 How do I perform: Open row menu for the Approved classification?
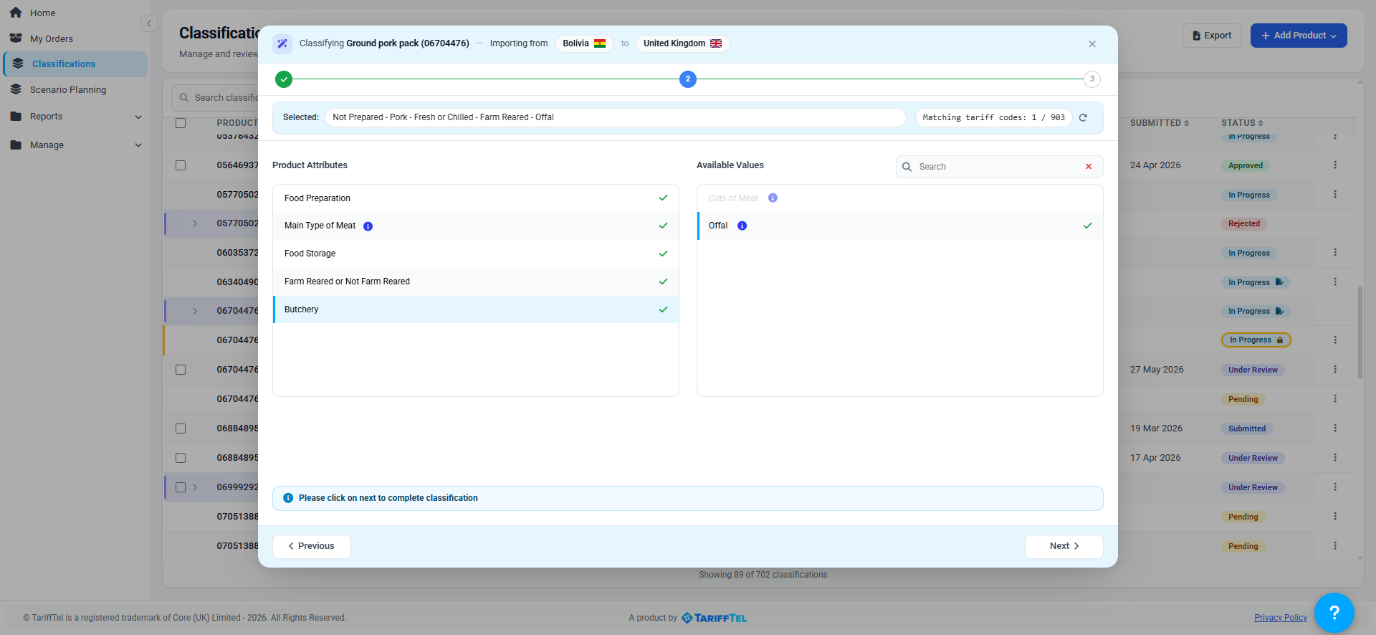point(1334,166)
